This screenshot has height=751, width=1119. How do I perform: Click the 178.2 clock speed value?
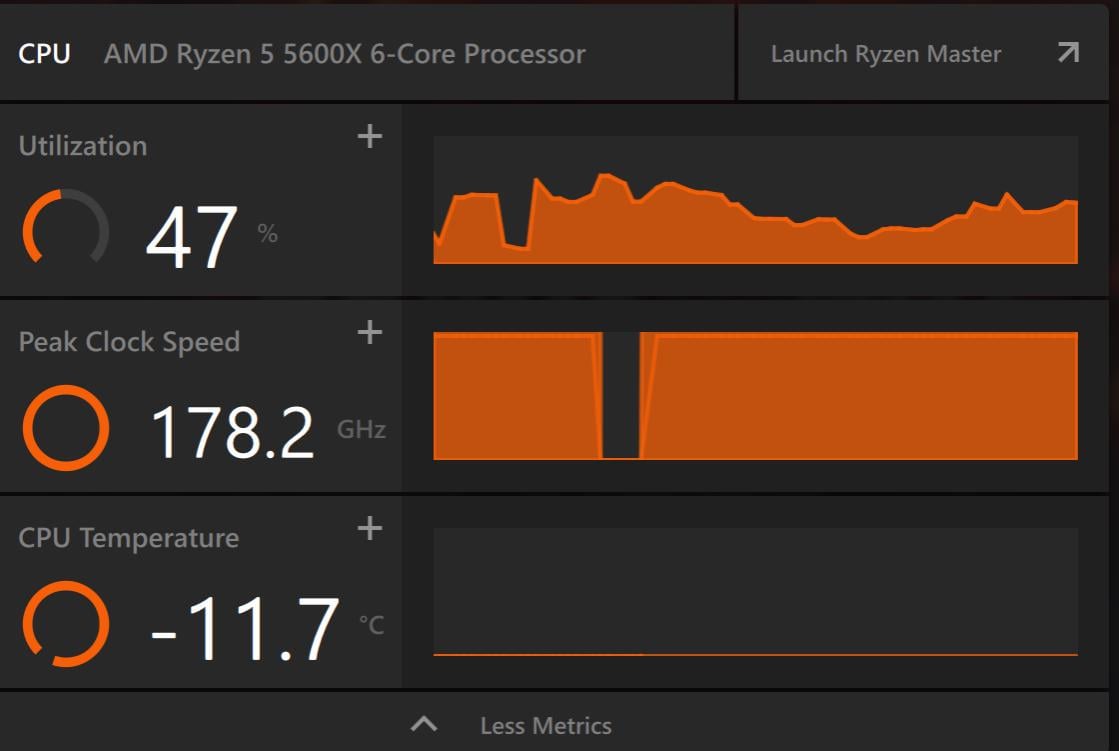point(233,432)
